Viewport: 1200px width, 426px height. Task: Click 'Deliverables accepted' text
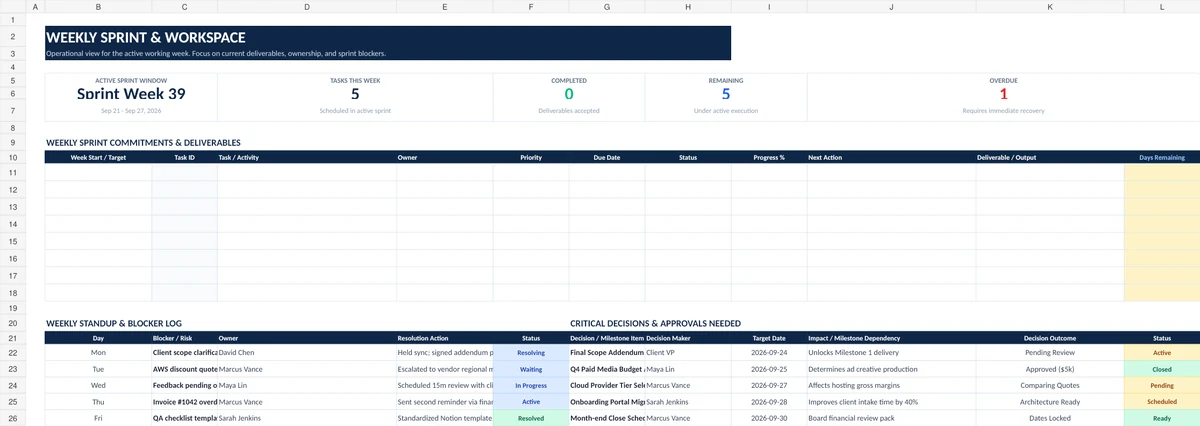[x=569, y=111]
